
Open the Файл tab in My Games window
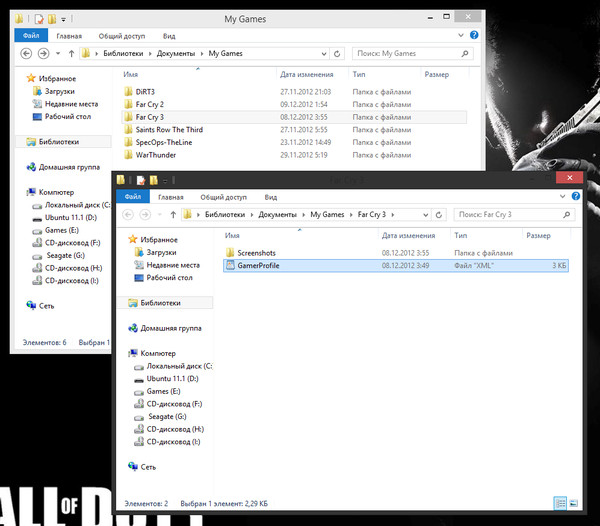pos(31,36)
